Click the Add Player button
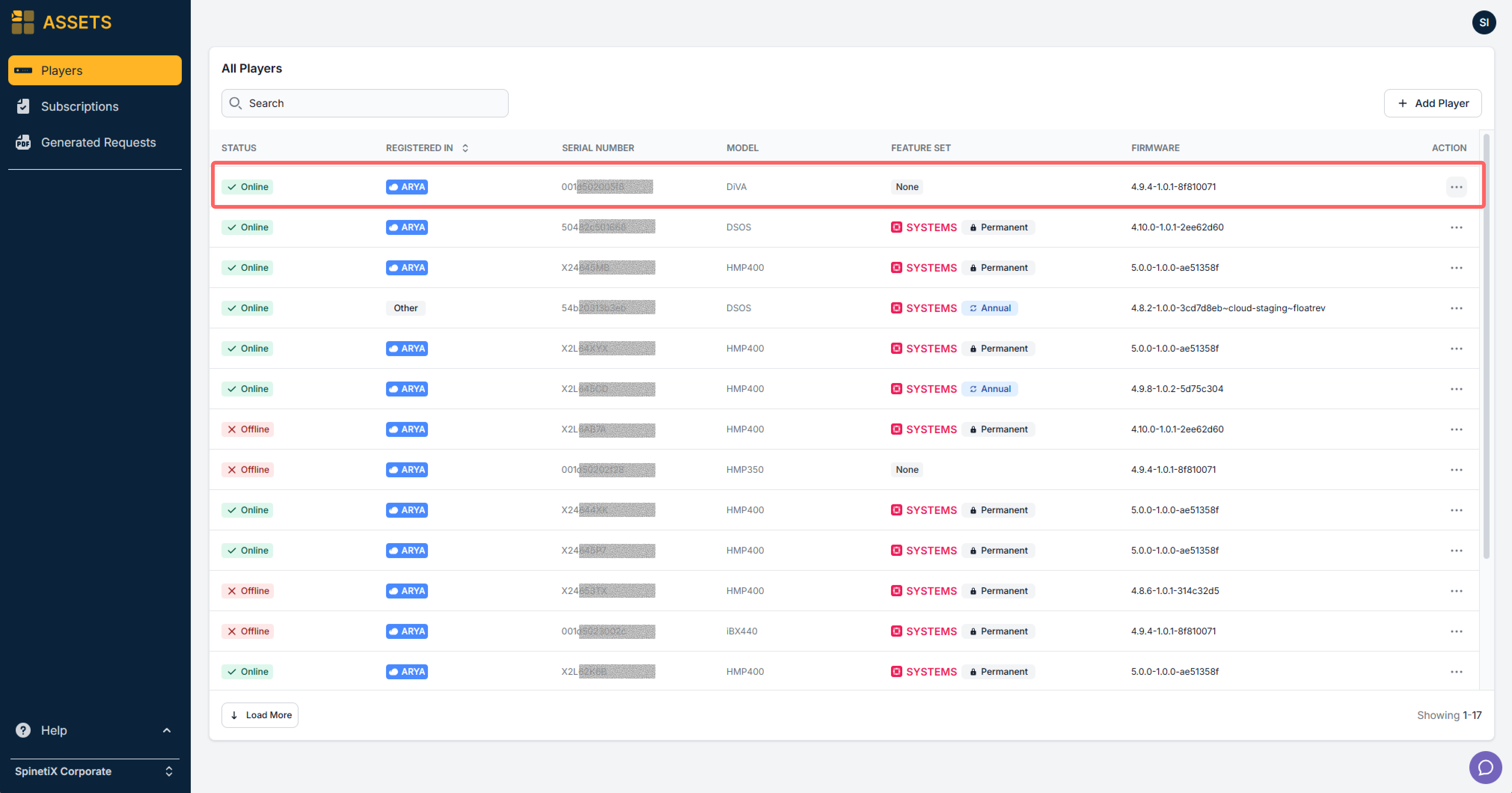This screenshot has height=793, width=1512. (1433, 103)
